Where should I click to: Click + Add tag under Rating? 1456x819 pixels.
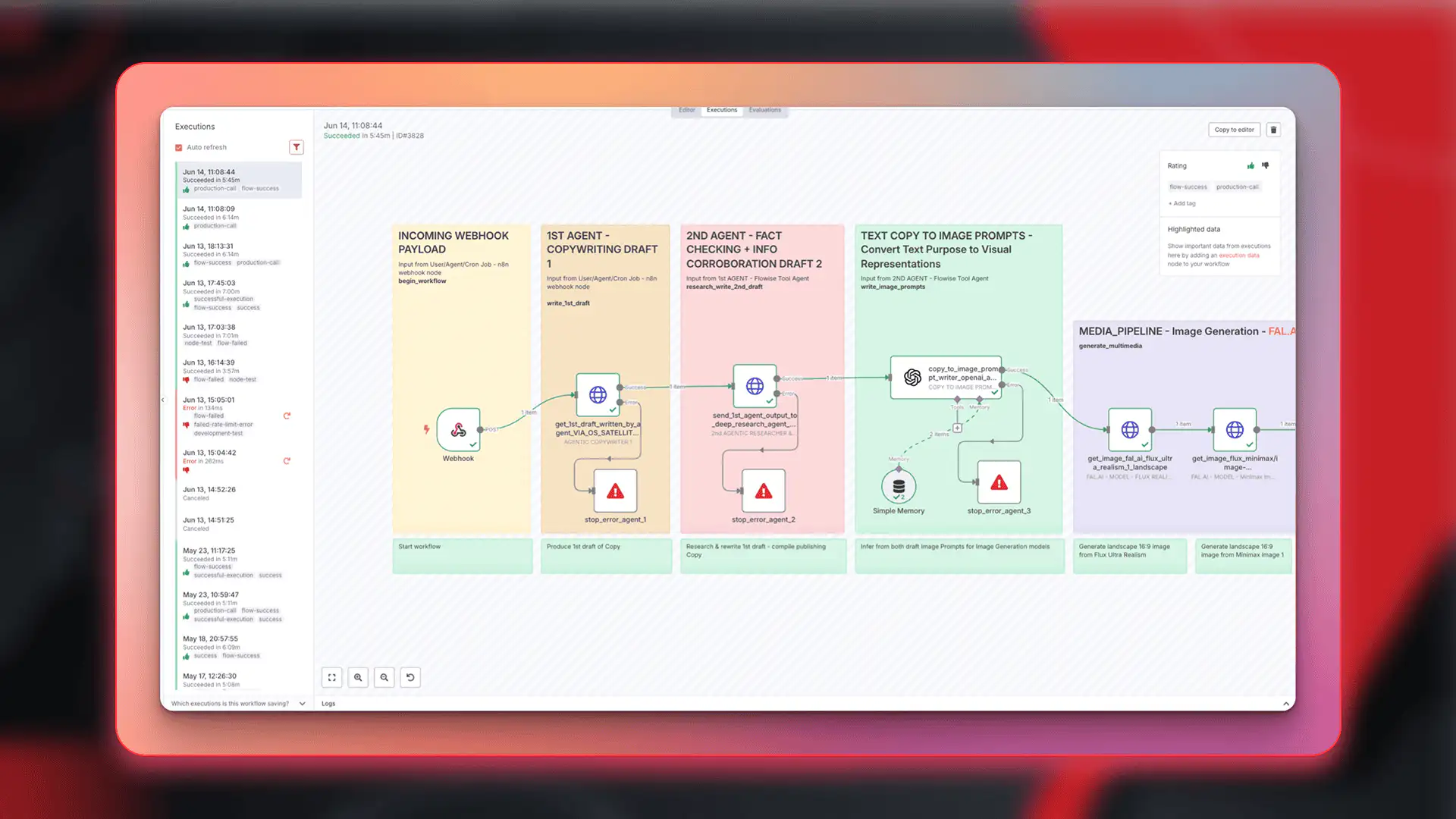pos(1181,203)
